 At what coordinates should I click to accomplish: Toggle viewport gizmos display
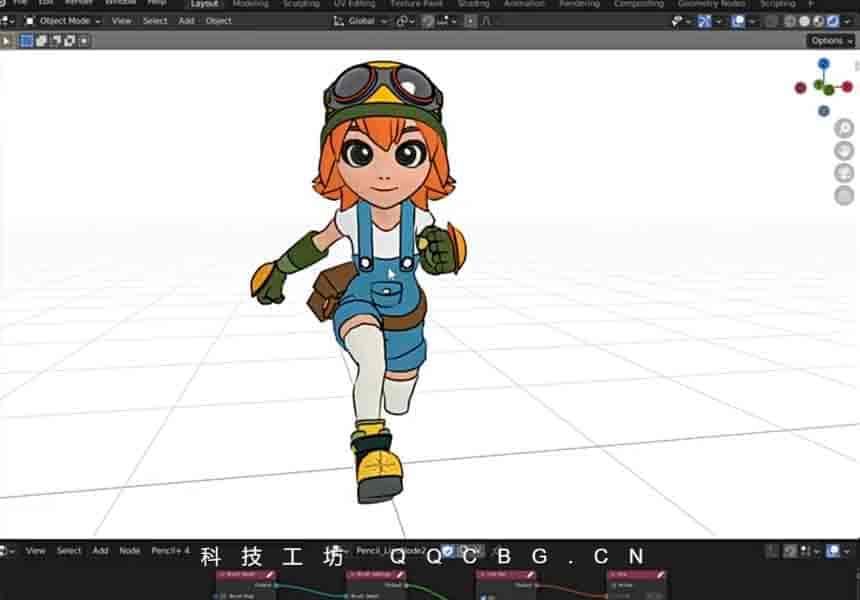coord(704,21)
